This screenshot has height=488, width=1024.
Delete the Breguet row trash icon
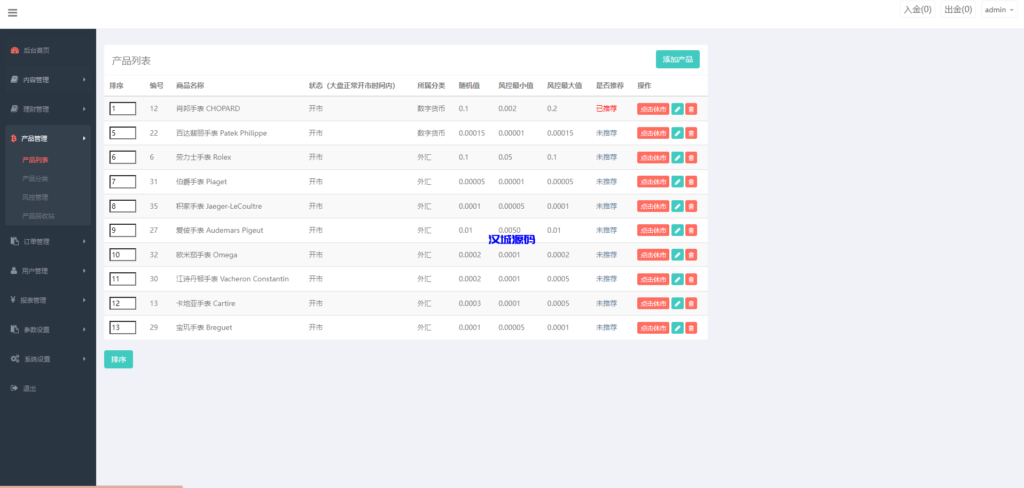[692, 327]
